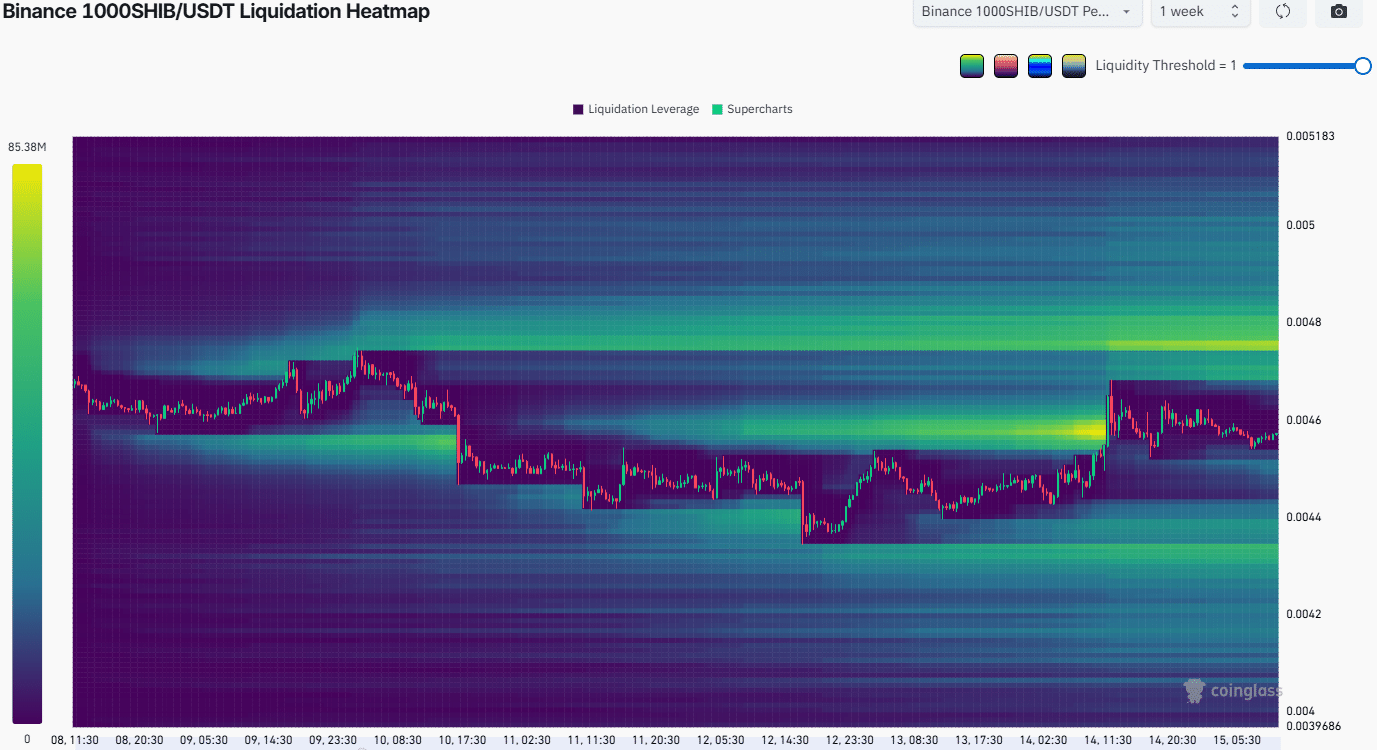This screenshot has height=750, width=1377.
Task: Click the 0.0042 price axis label
Action: click(x=1303, y=614)
